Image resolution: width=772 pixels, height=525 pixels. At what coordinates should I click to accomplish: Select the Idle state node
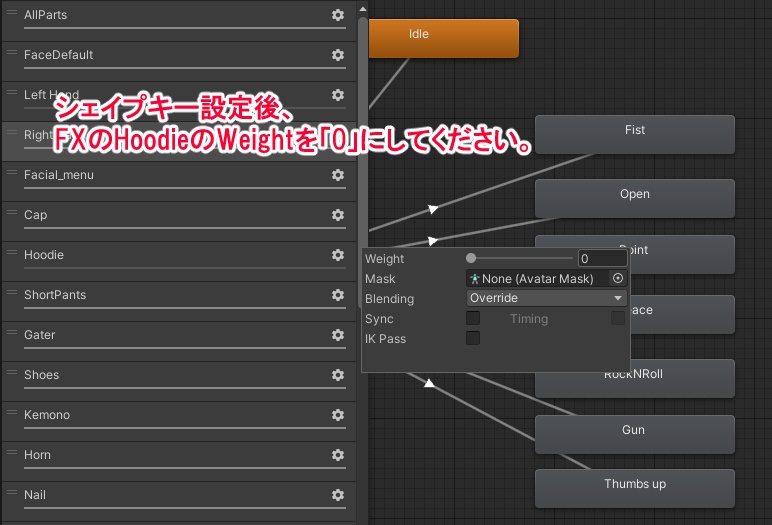point(443,38)
